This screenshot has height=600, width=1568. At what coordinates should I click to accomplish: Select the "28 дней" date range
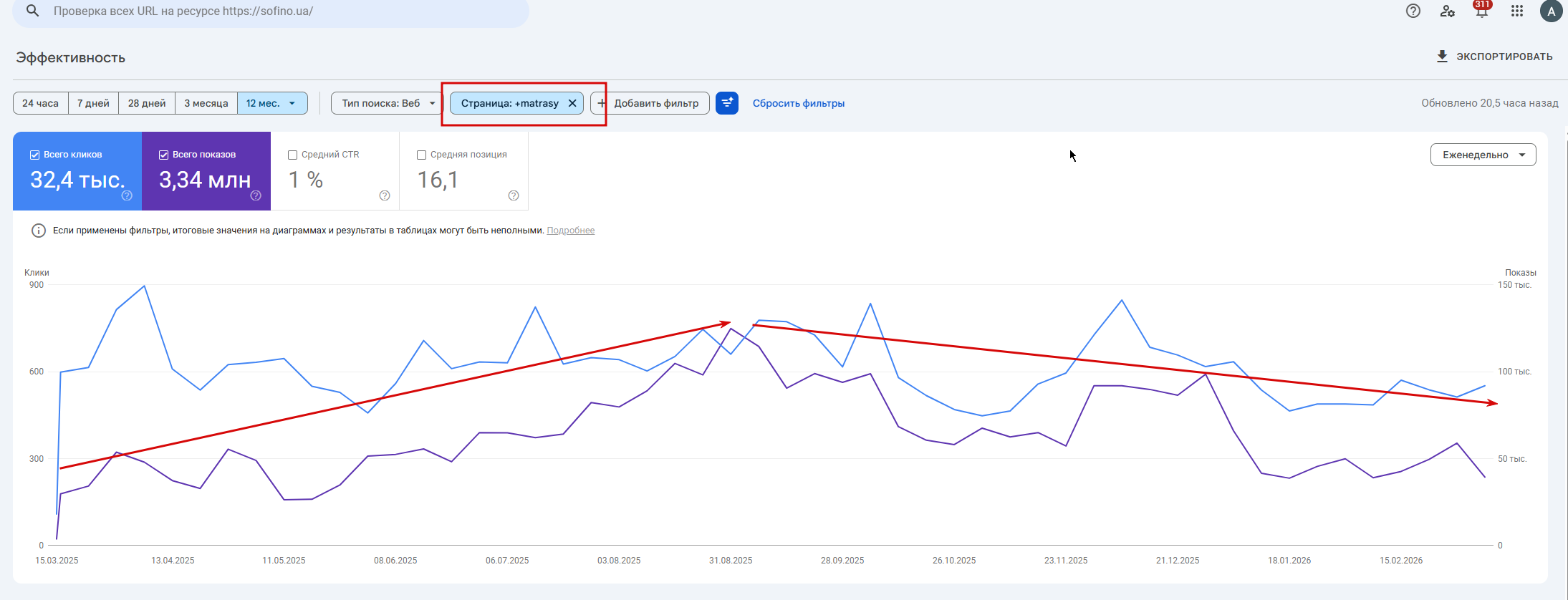[x=146, y=103]
